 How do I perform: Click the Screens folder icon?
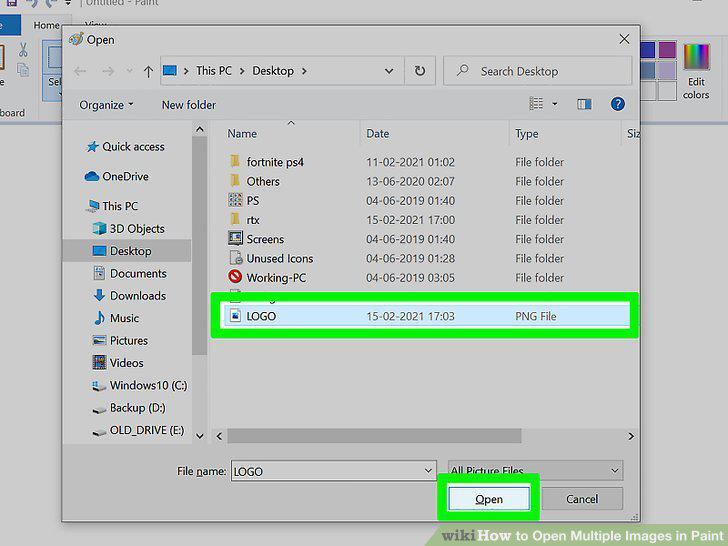click(x=235, y=238)
